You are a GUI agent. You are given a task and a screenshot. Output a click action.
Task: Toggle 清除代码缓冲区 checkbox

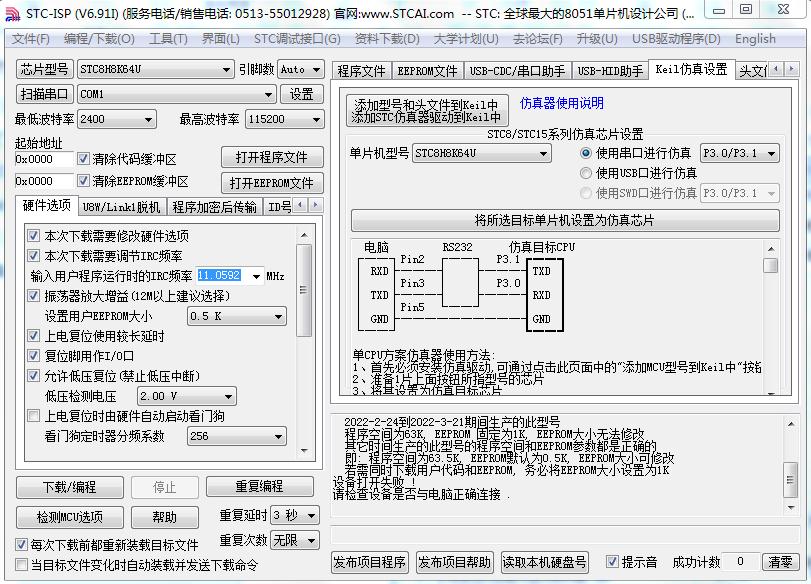83,159
